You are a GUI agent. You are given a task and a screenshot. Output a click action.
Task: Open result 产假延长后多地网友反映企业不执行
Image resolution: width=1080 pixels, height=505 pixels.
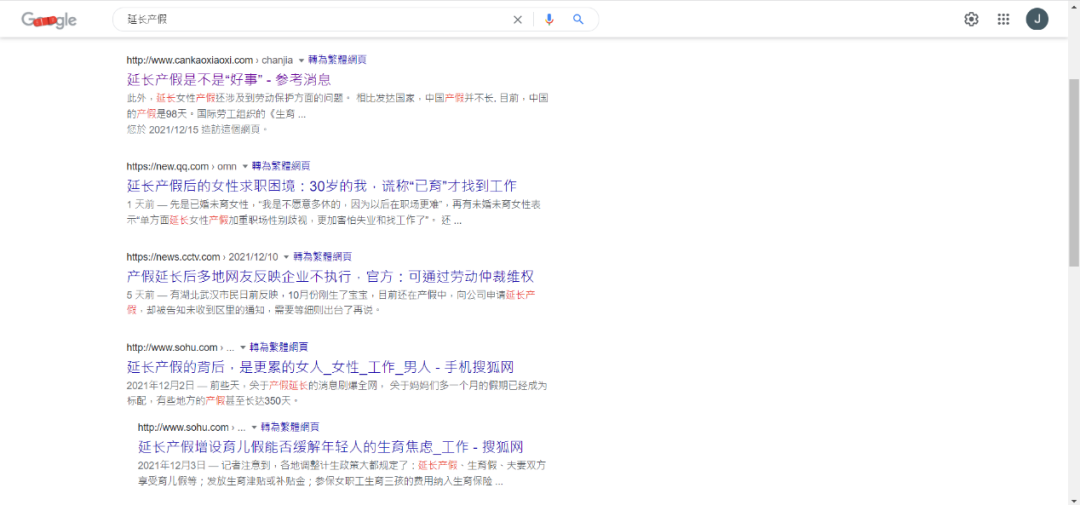point(331,277)
